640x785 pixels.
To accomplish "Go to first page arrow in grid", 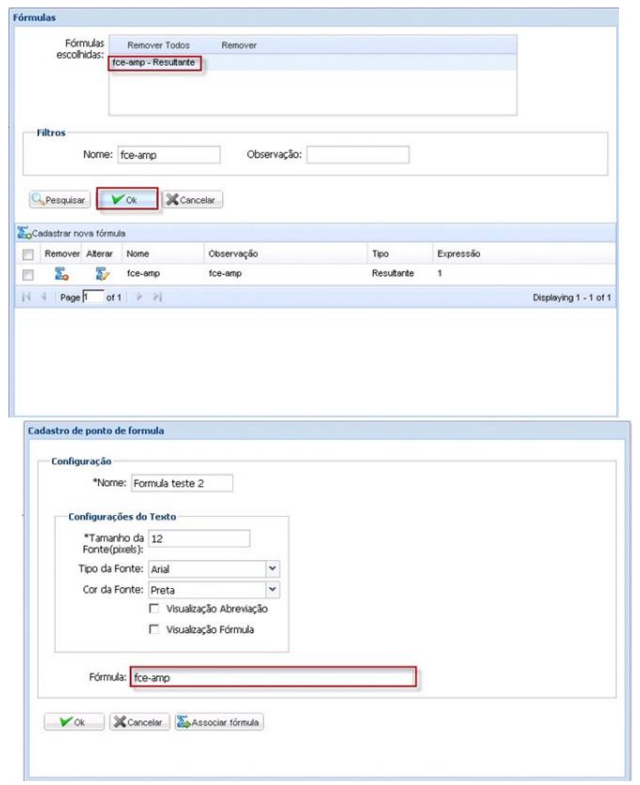I will 26,298.
